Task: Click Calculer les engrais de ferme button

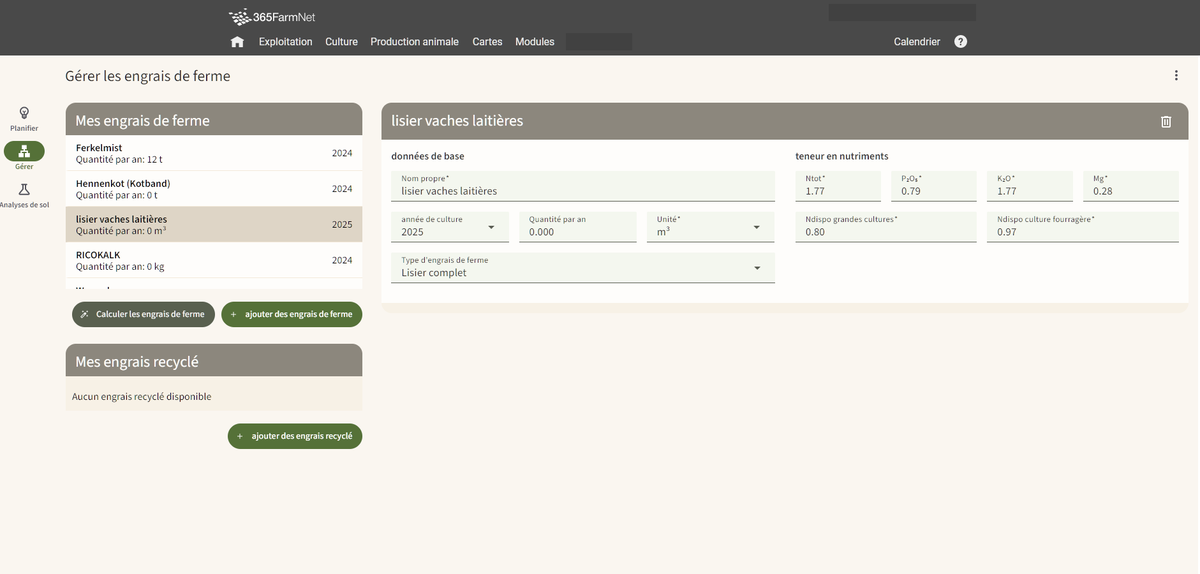Action: pyautogui.click(x=143, y=314)
